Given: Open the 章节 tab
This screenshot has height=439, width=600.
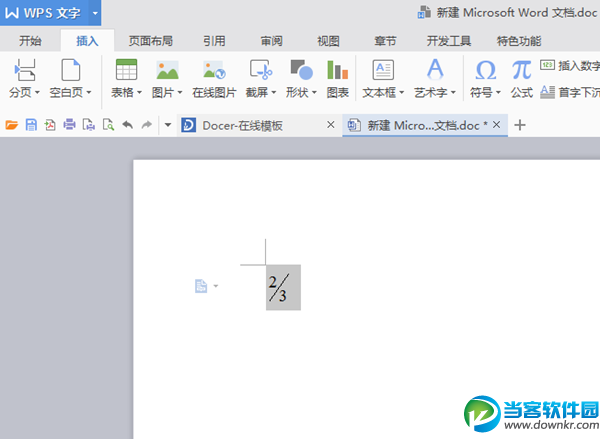Looking at the screenshot, I should (x=385, y=41).
